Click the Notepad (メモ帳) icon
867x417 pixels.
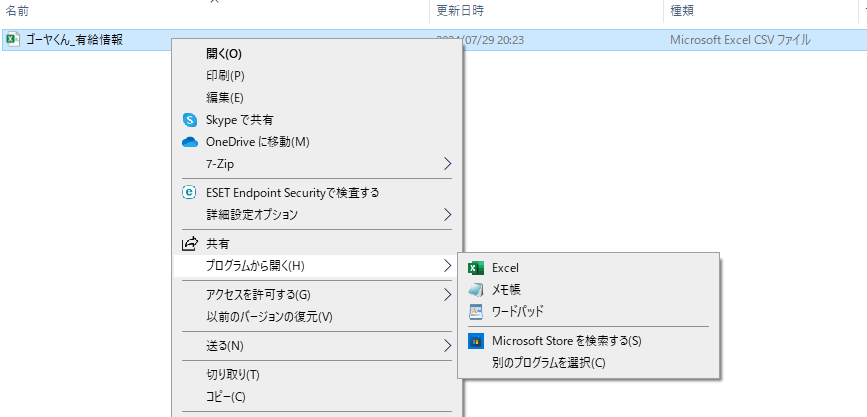tap(476, 290)
